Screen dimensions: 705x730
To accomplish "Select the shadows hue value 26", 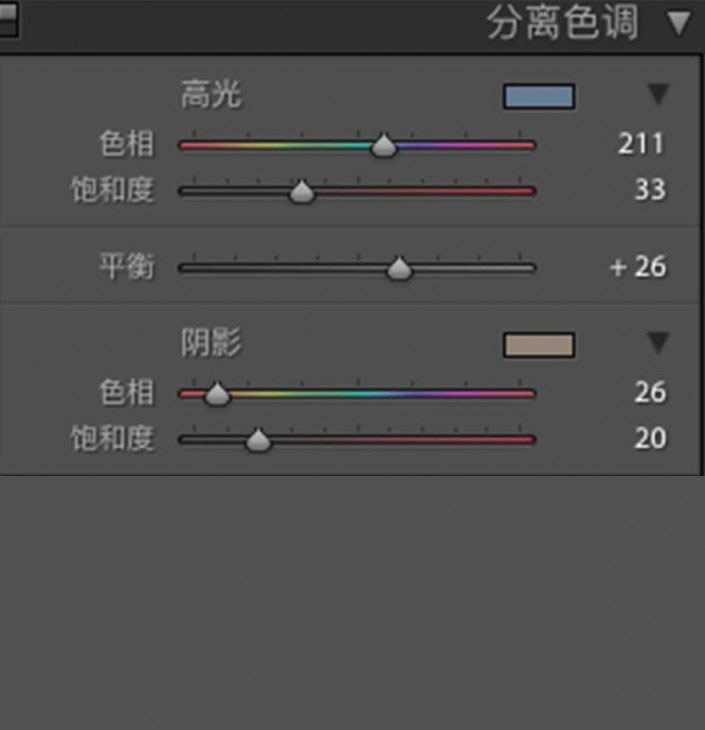I will coord(649,392).
